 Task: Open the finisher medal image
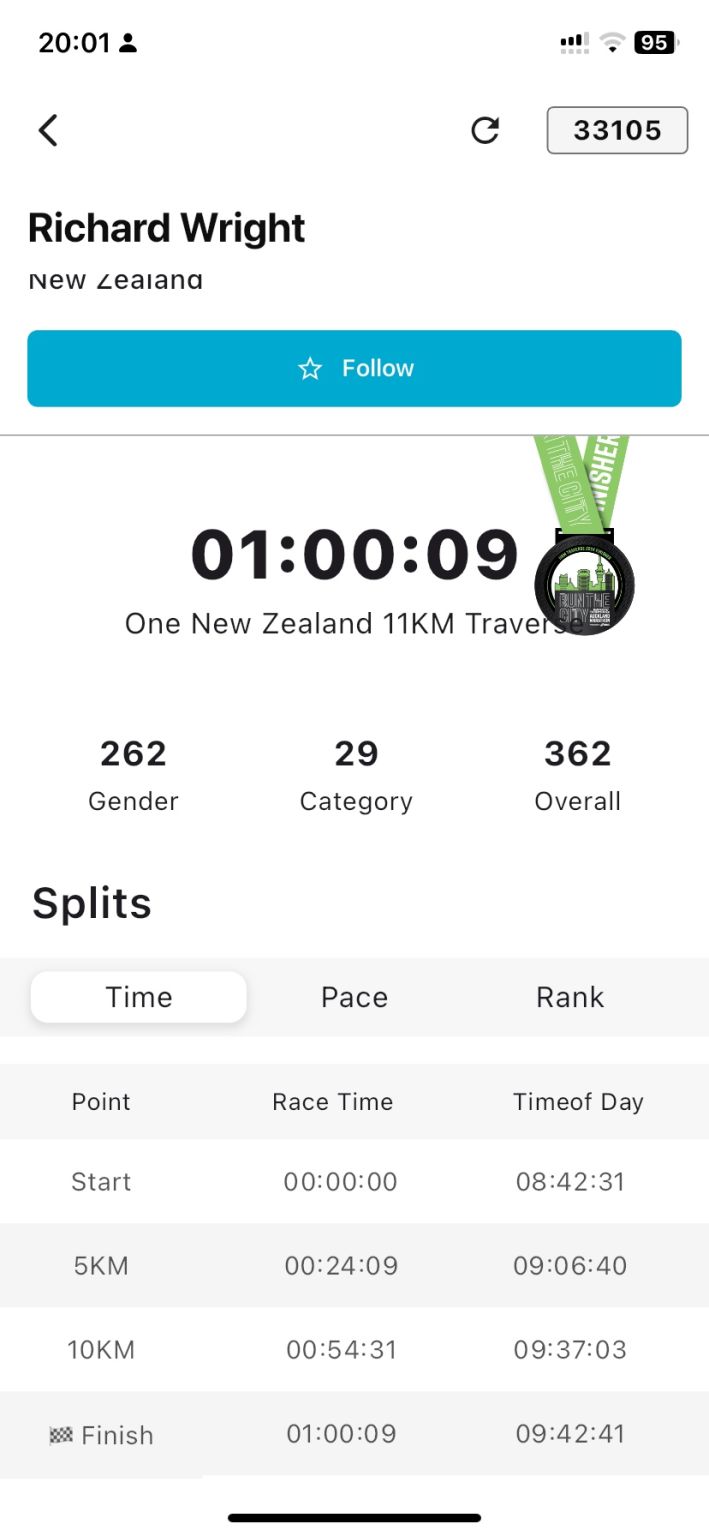[x=584, y=536]
